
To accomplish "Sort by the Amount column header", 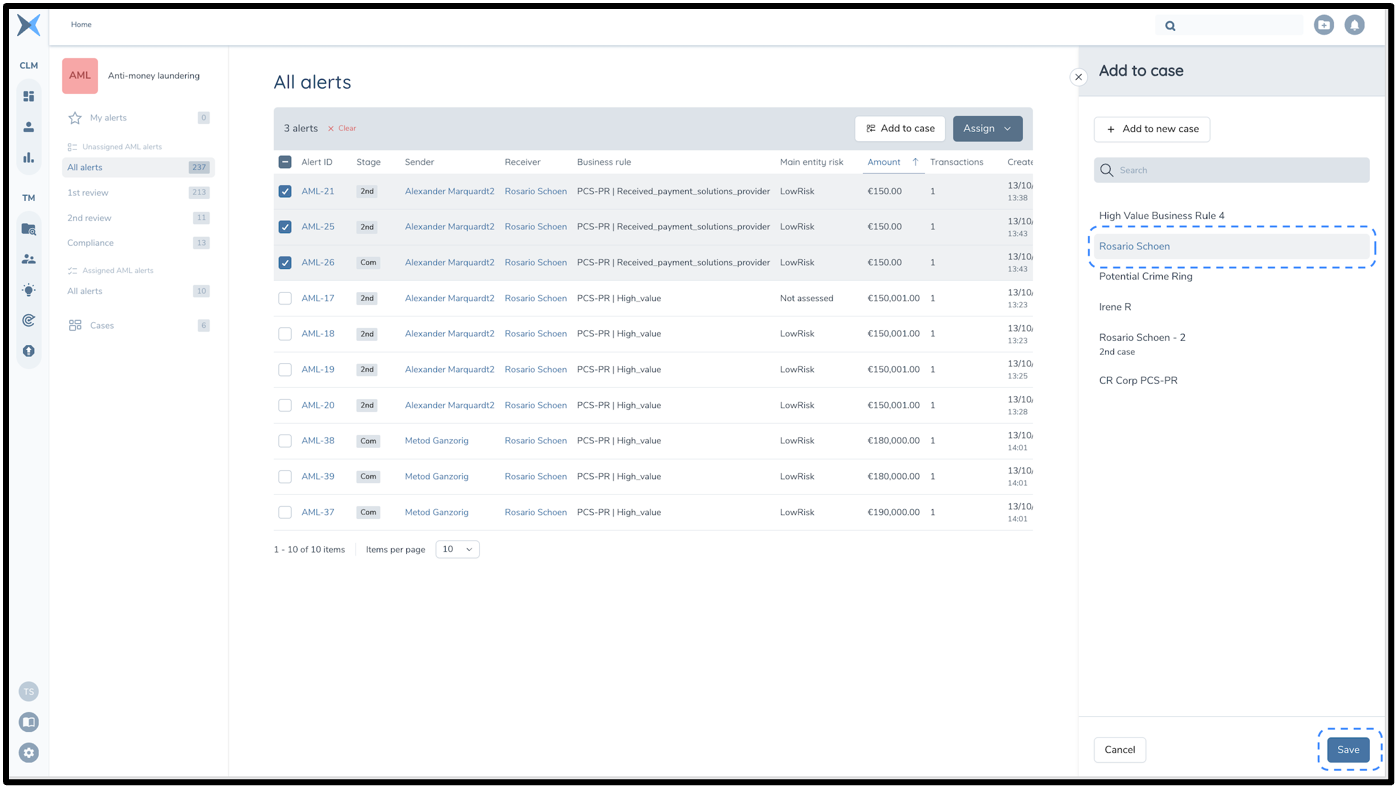I will click(884, 162).
